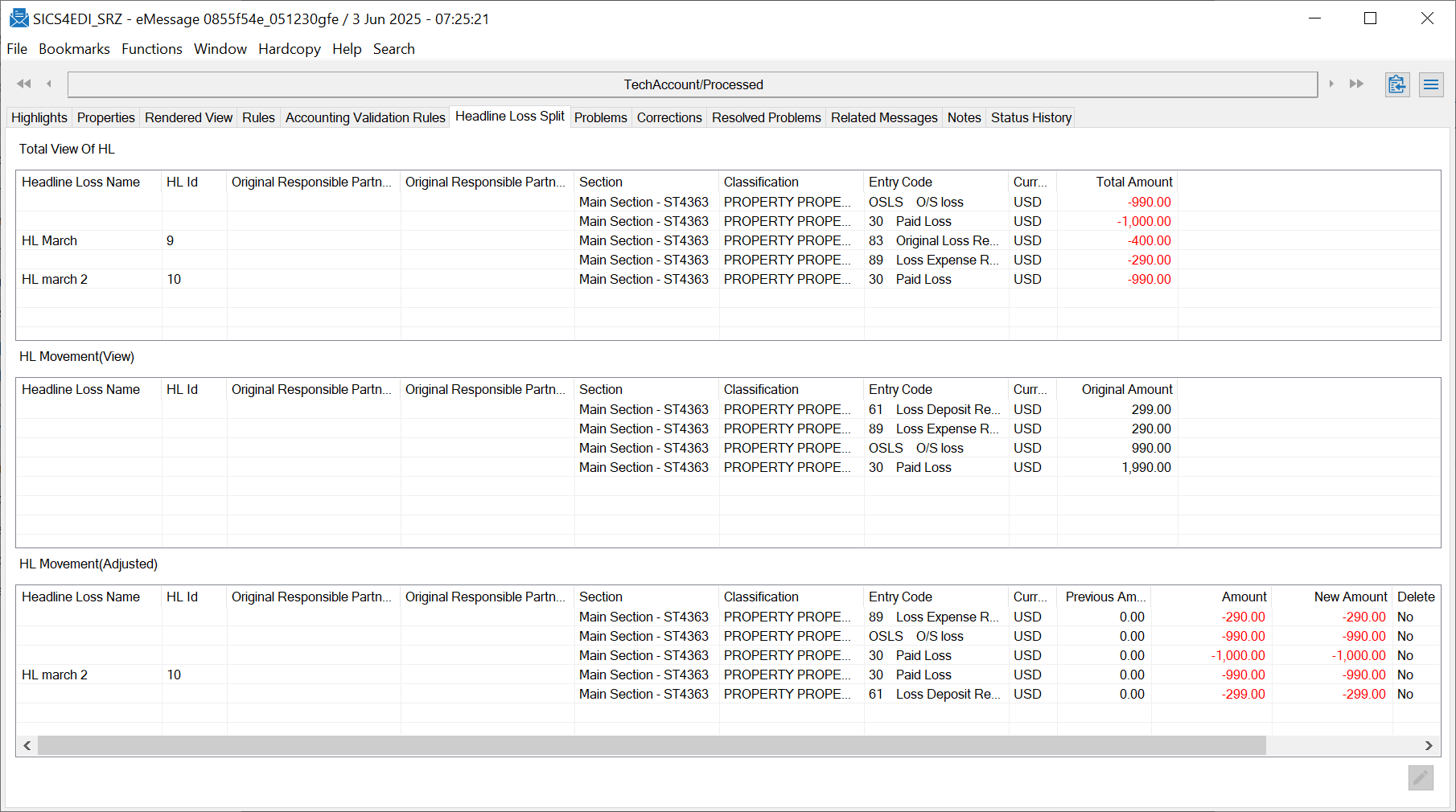Click the clipboard copy icon near top right

tap(1397, 84)
